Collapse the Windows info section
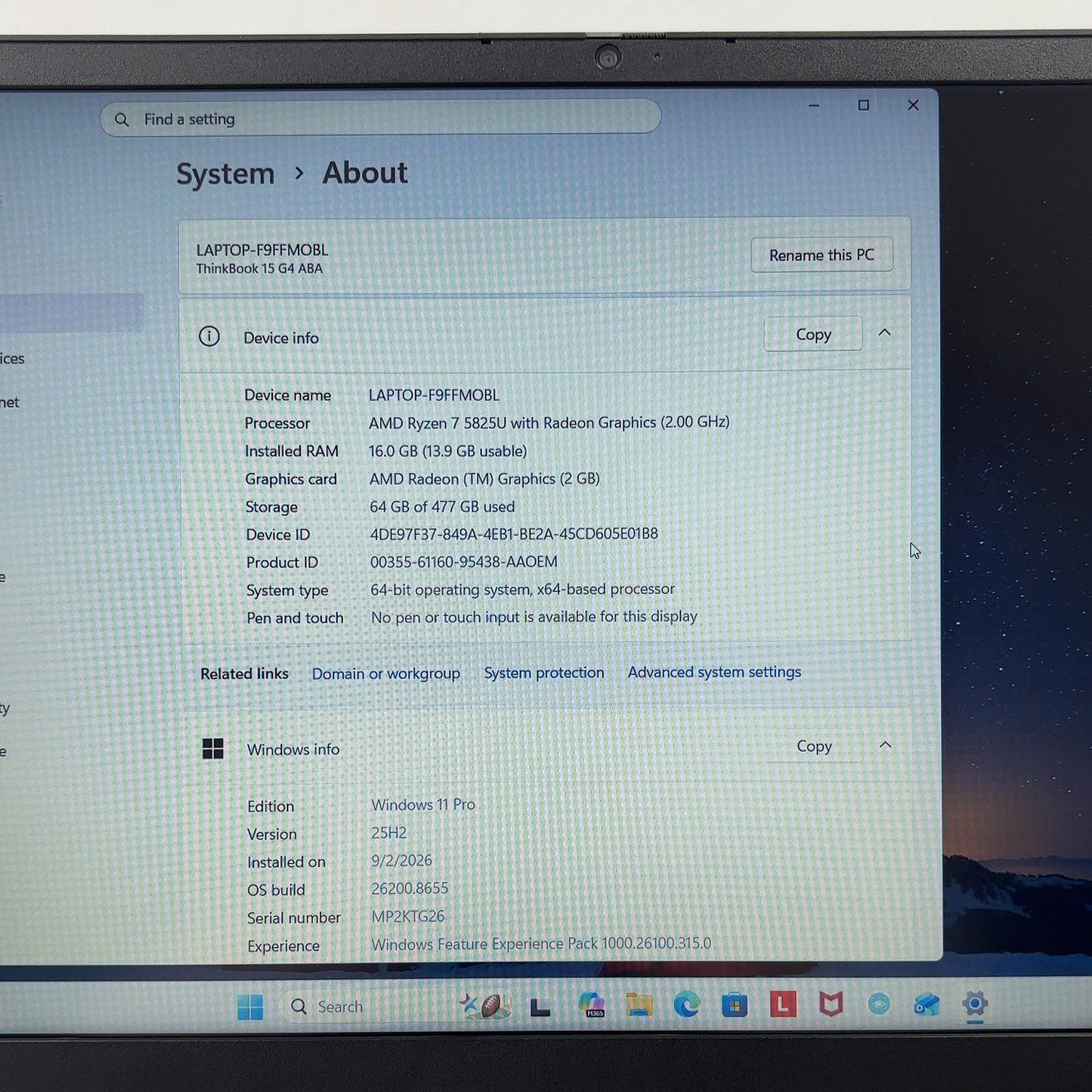This screenshot has height=1092, width=1092. tap(886, 745)
